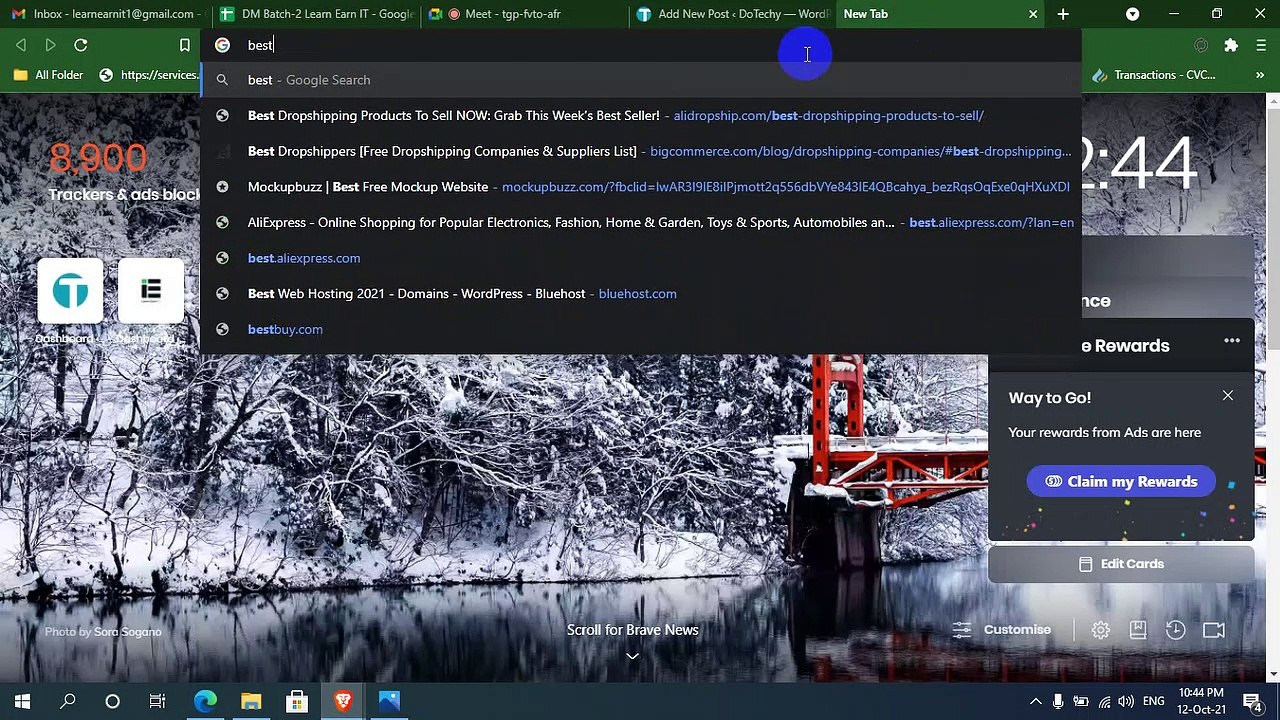Open Customise dashboard settings
1280x720 pixels.
[1002, 630]
